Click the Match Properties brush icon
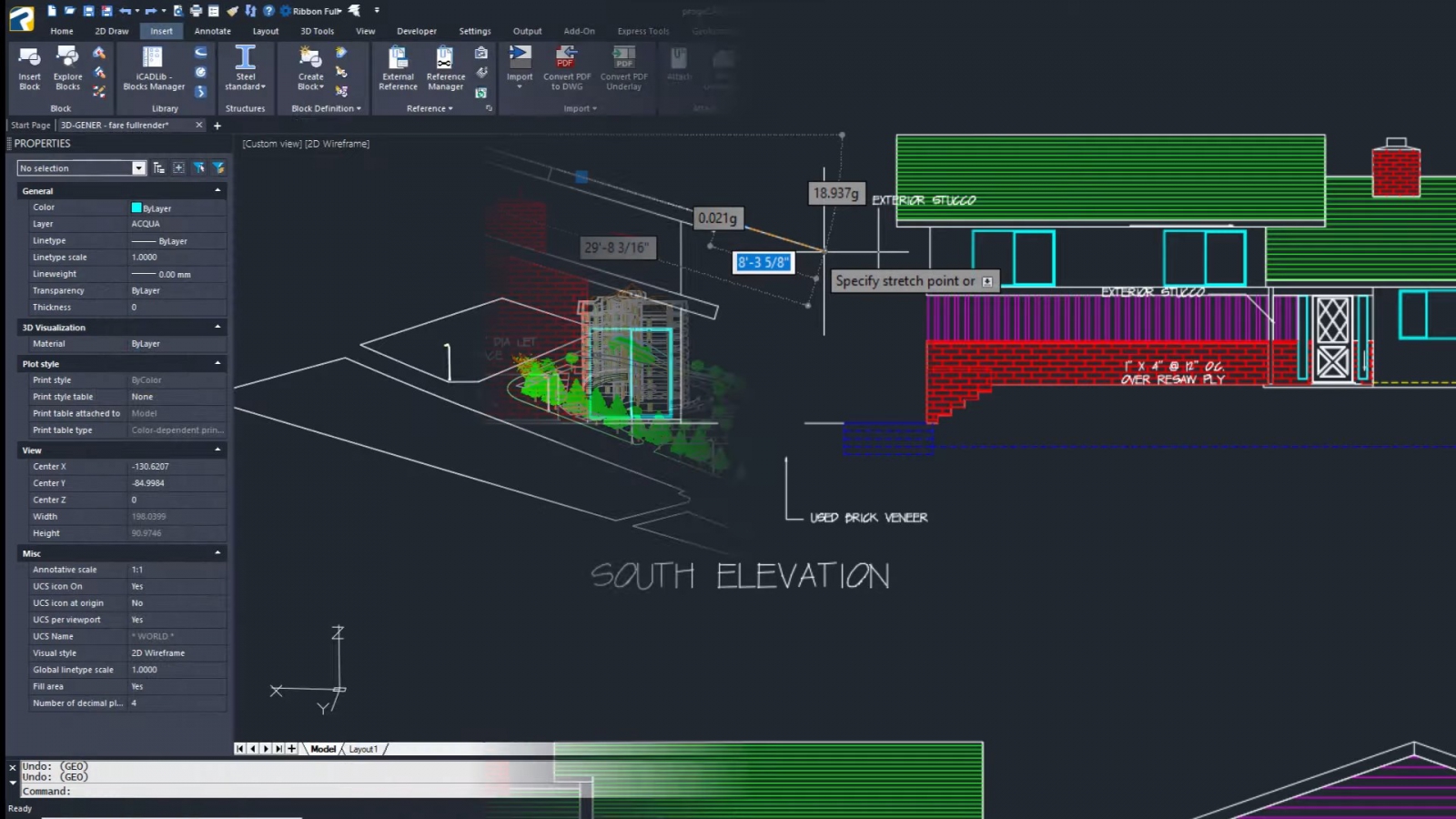Image resolution: width=1456 pixels, height=819 pixels. pyautogui.click(x=232, y=11)
